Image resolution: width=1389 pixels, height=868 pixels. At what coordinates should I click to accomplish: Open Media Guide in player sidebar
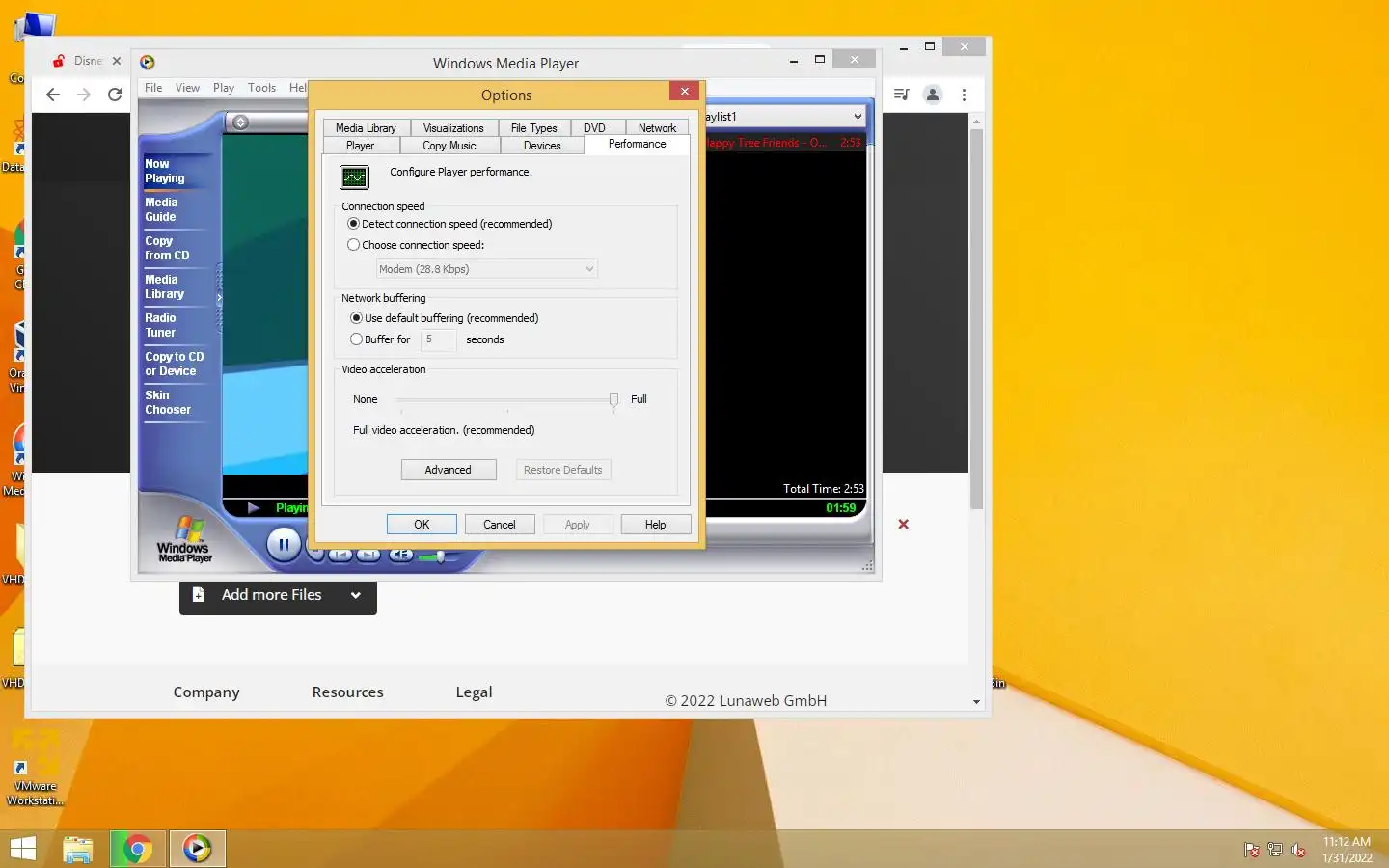click(x=161, y=209)
